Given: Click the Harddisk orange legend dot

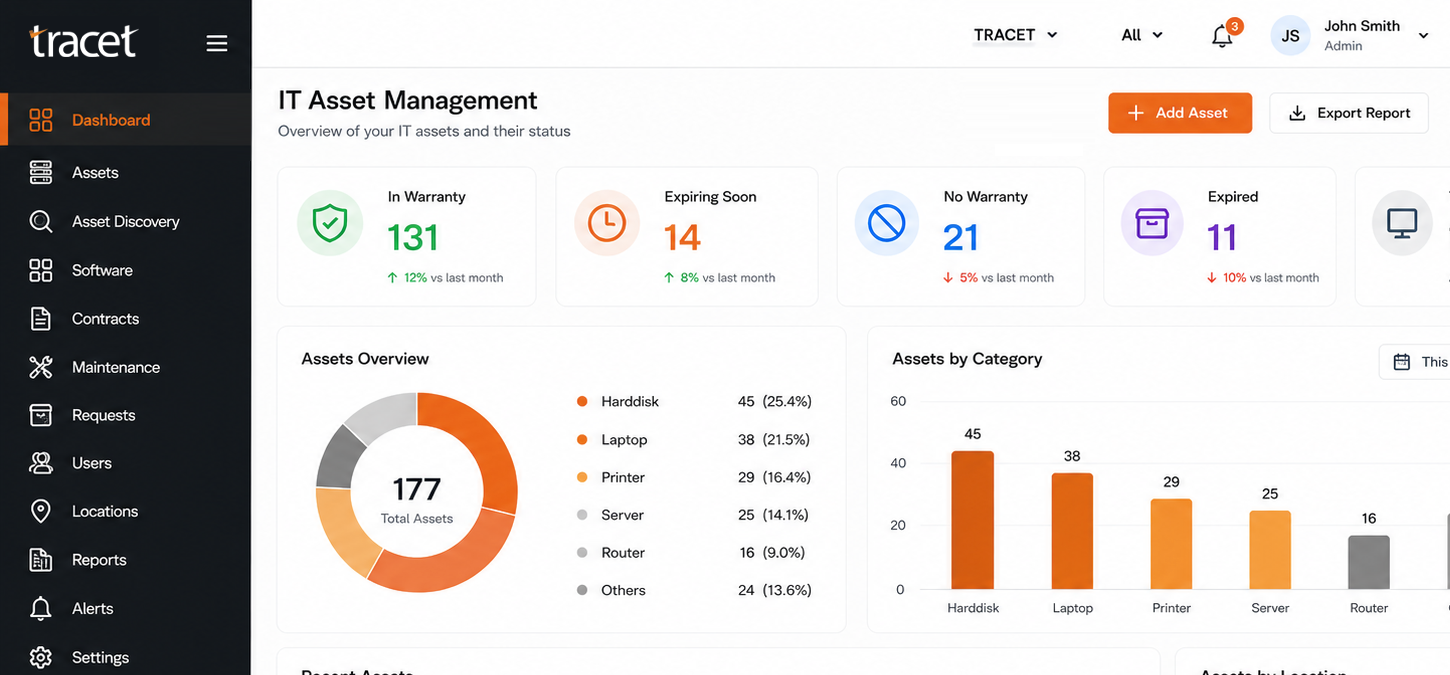Looking at the screenshot, I should click(582, 401).
